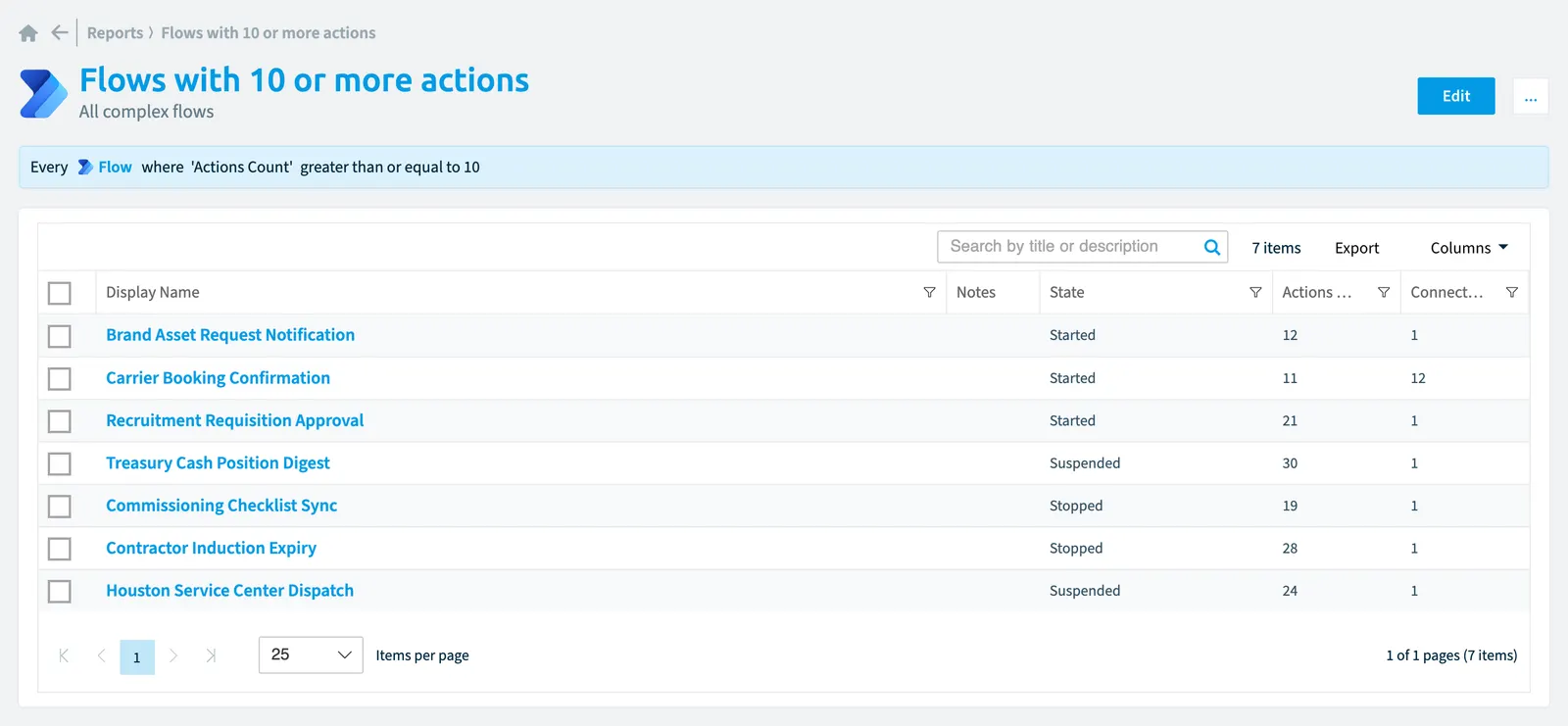Tick Treasury Cash Position Digest checkbox

60,463
